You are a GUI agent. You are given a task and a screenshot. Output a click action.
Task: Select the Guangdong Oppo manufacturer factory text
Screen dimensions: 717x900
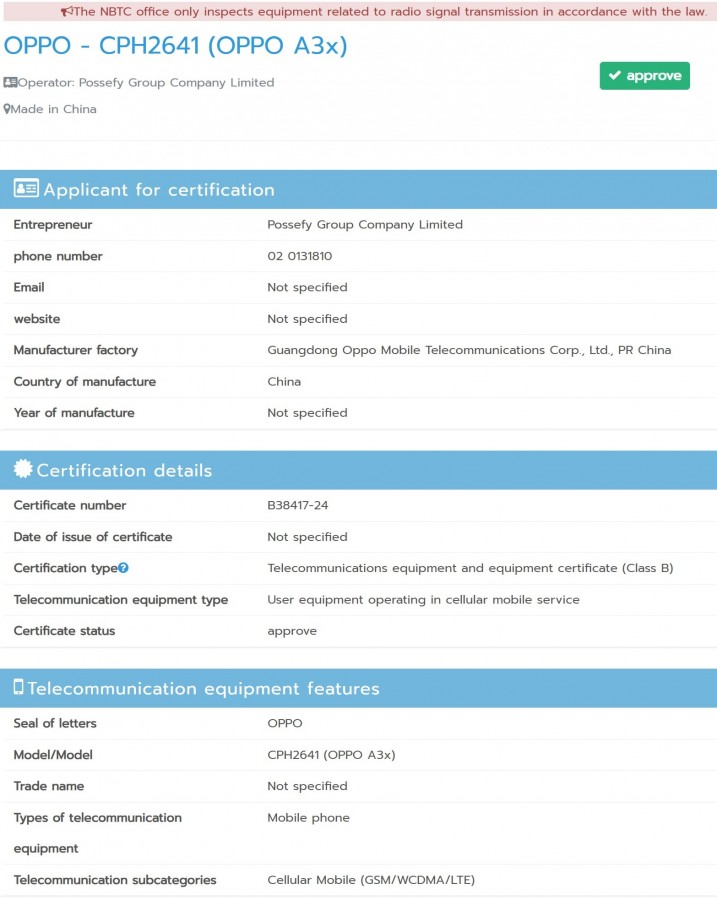tap(469, 350)
